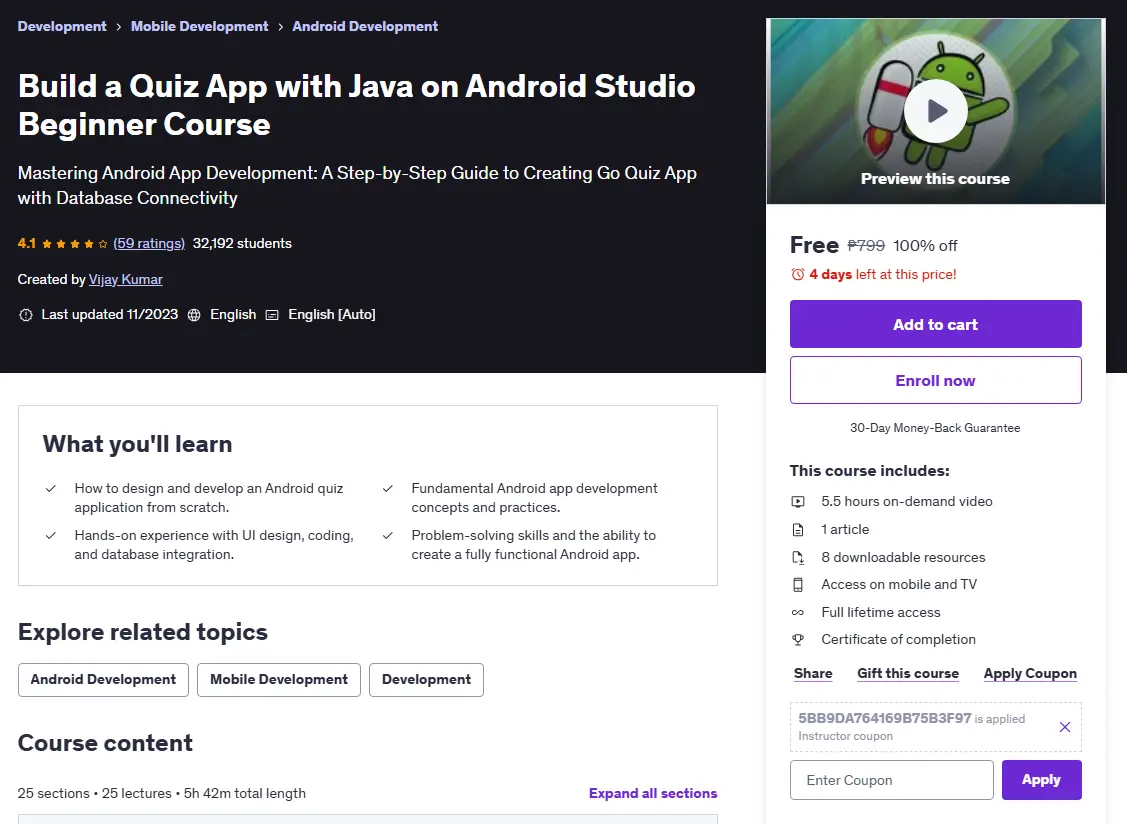1127x824 pixels.
Task: Click the Apply Coupon link
Action: point(1030,674)
